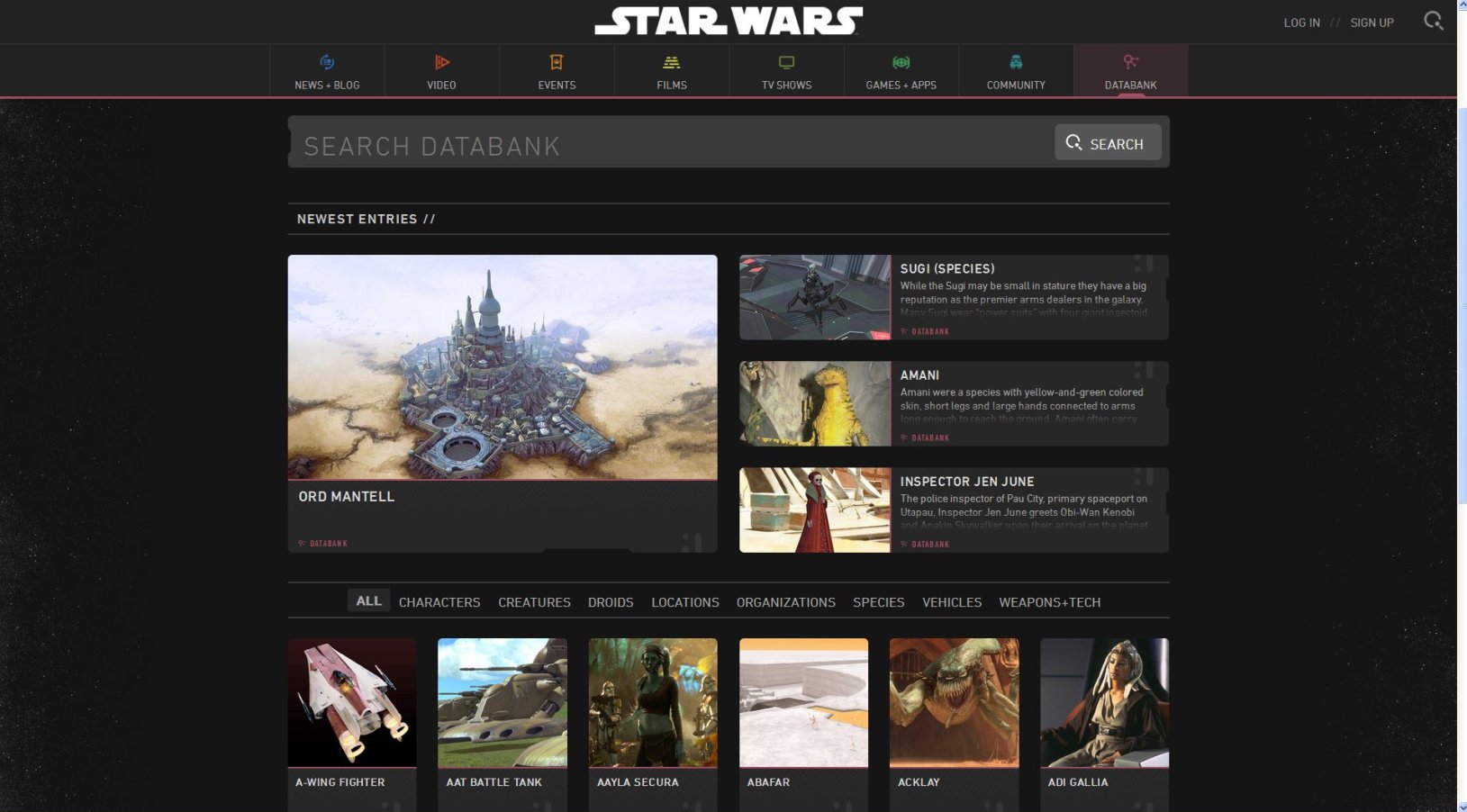The width and height of the screenshot is (1467, 812).
Task: Open the Films menu label
Action: (672, 85)
